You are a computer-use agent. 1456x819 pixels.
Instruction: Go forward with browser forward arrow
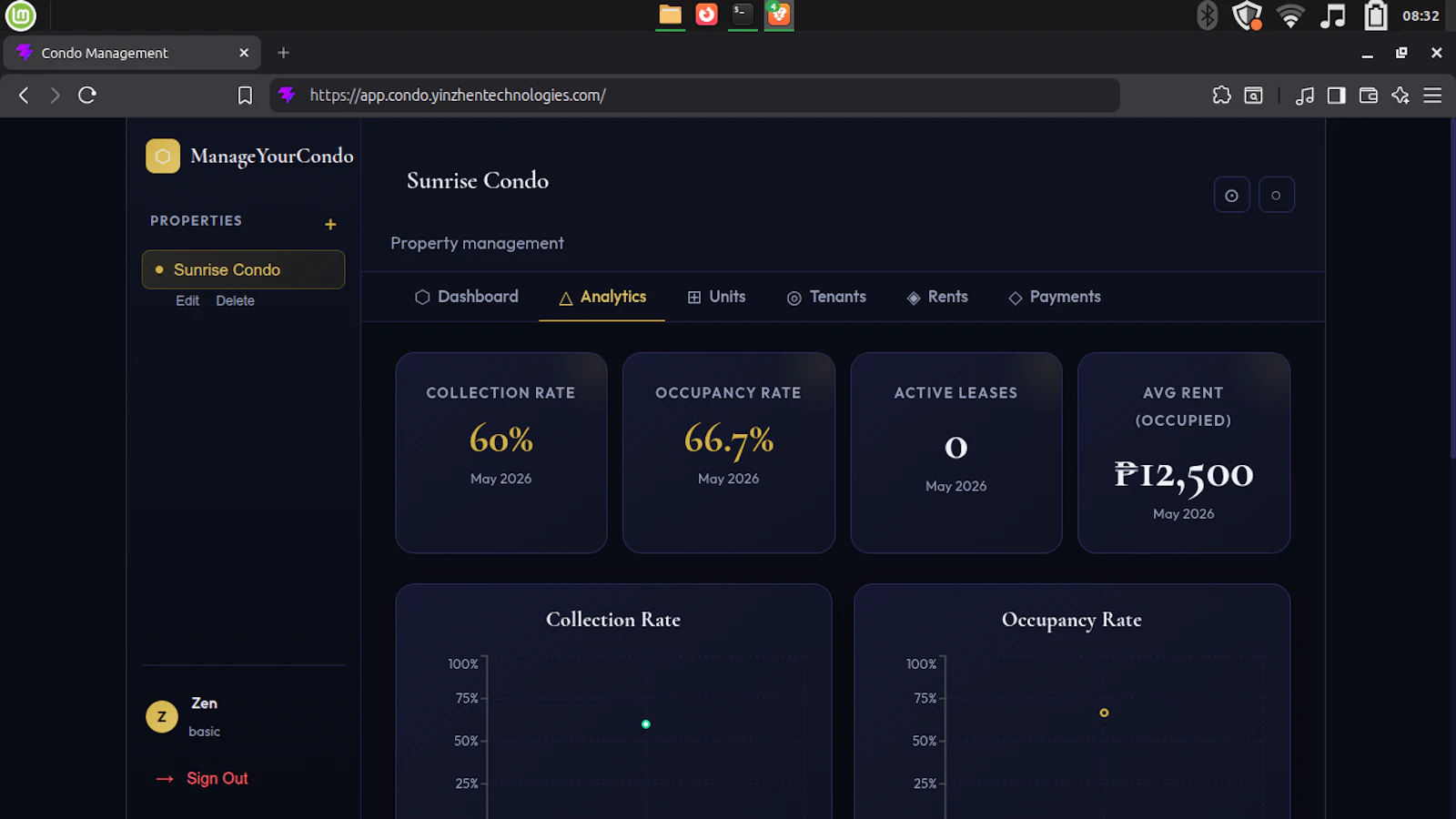click(56, 95)
